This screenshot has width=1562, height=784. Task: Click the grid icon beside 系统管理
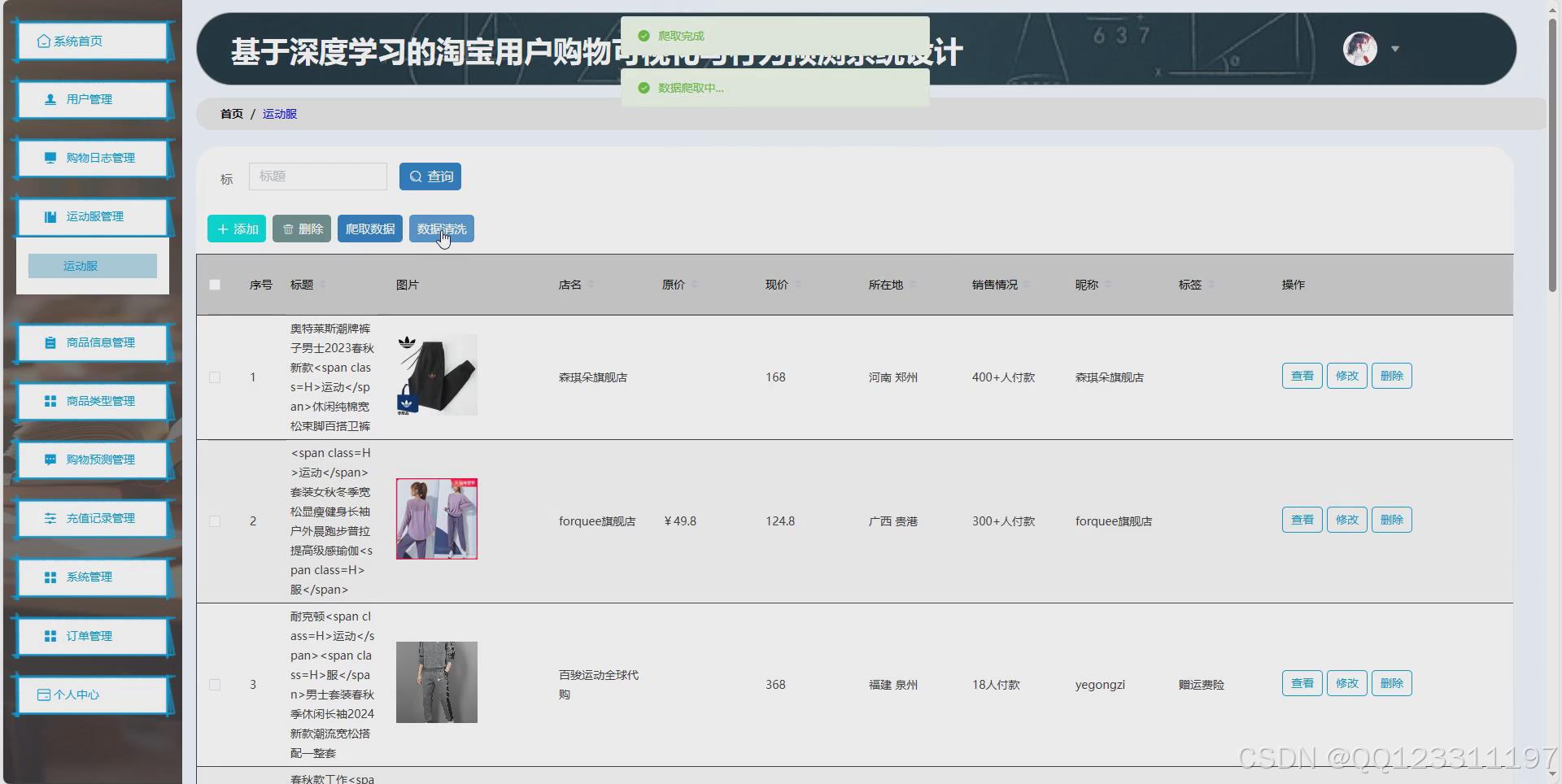click(50, 577)
